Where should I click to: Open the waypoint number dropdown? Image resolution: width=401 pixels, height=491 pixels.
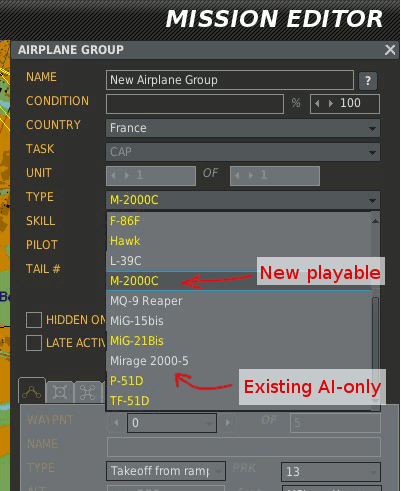[172, 423]
